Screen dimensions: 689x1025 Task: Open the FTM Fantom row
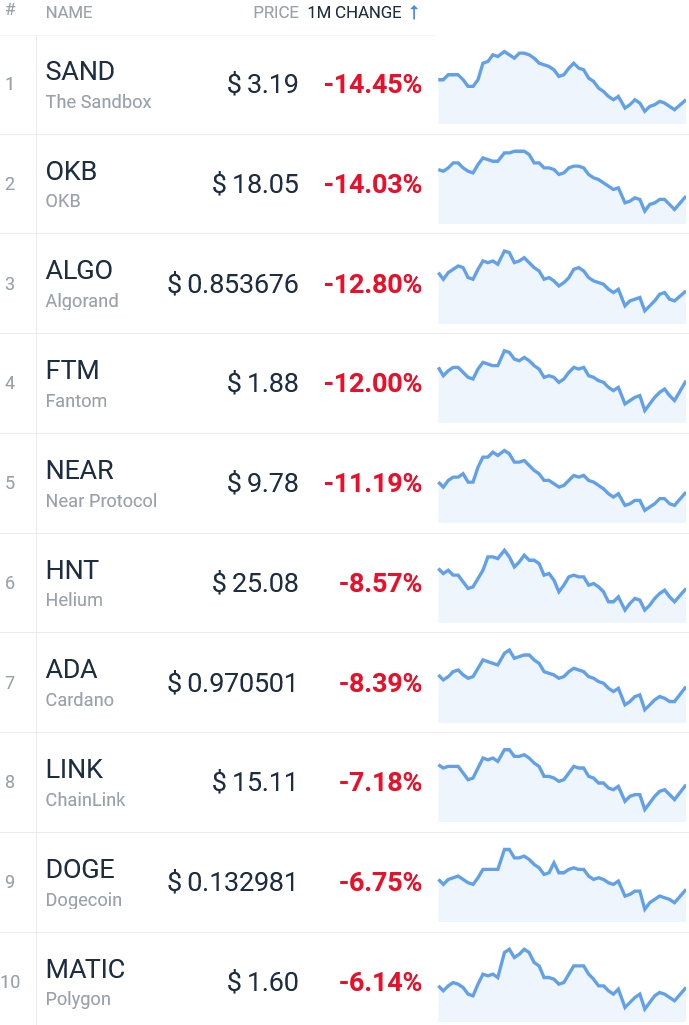[344, 384]
